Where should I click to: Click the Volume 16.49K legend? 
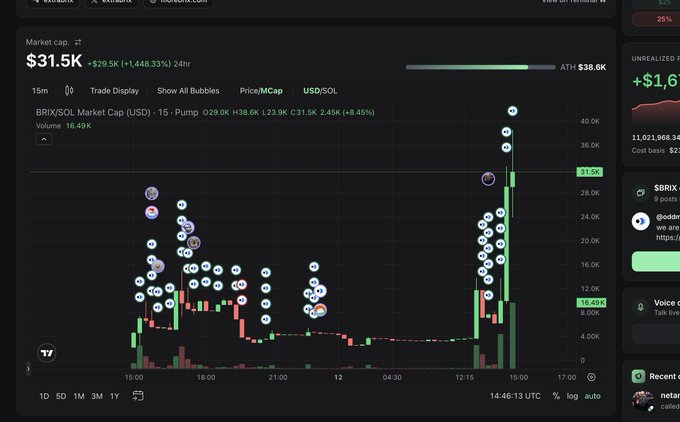coord(63,126)
